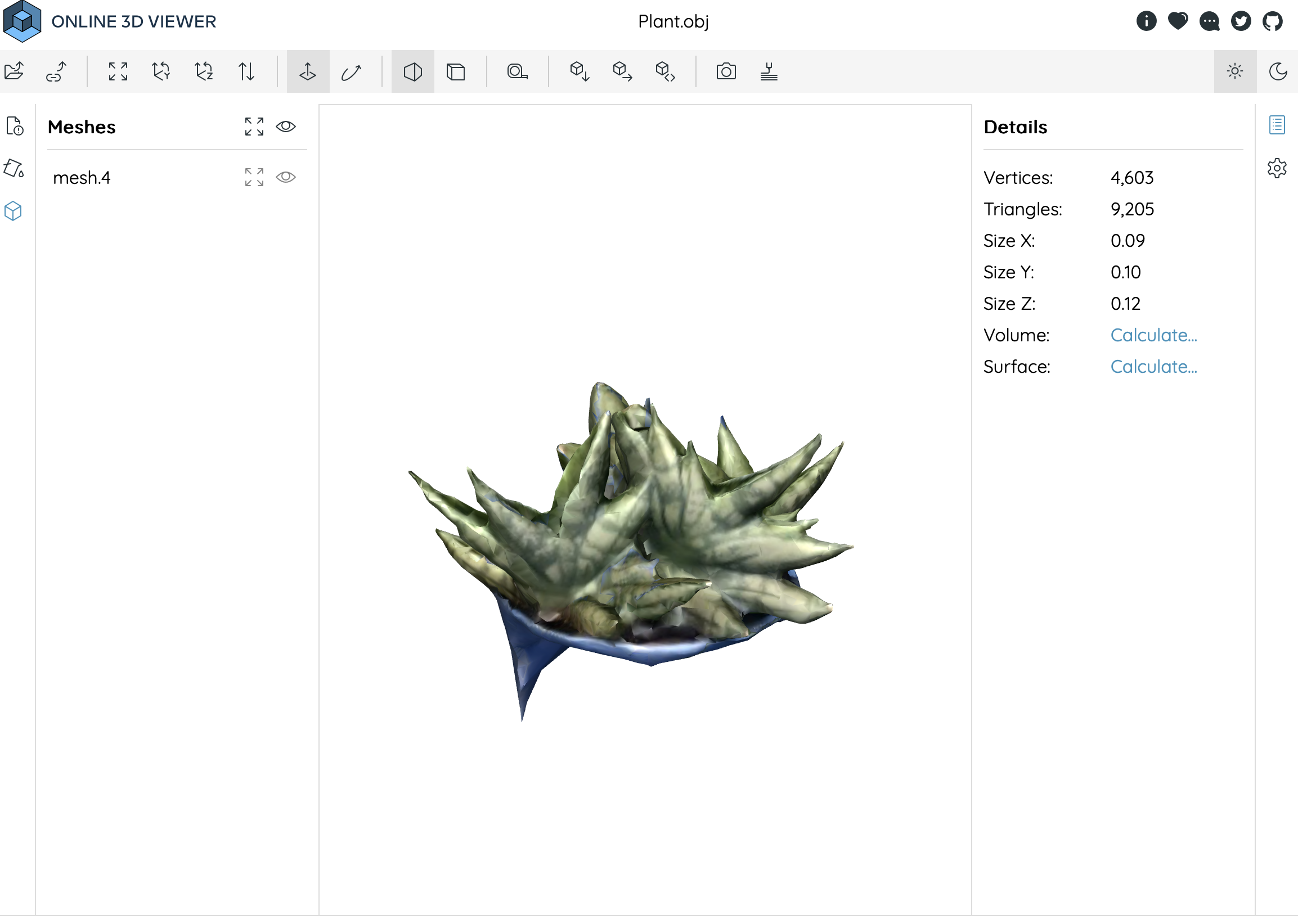Open a model file from your computer
The height and width of the screenshot is (924, 1298).
click(x=14, y=71)
